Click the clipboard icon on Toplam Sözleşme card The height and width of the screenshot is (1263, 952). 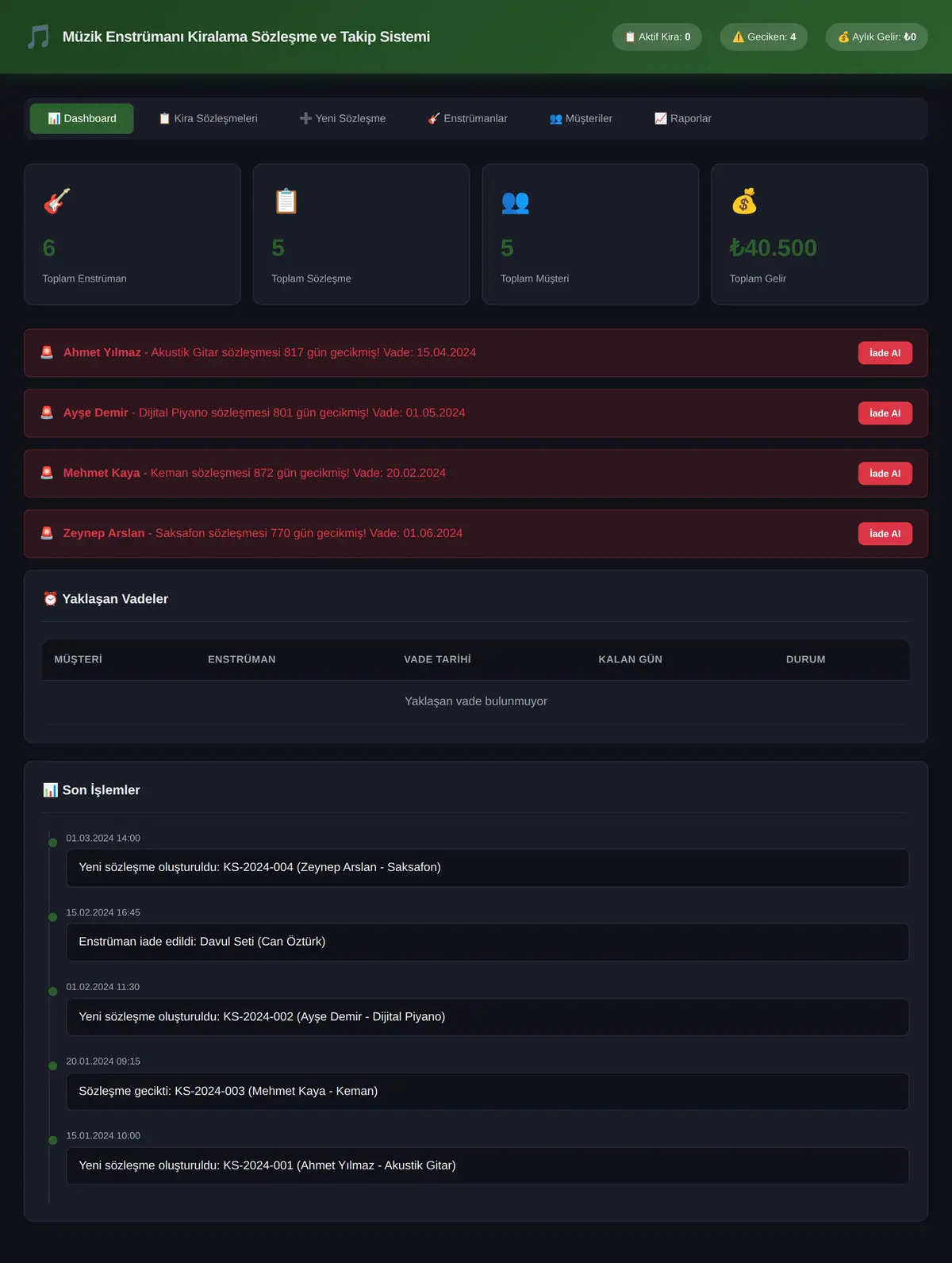click(286, 202)
